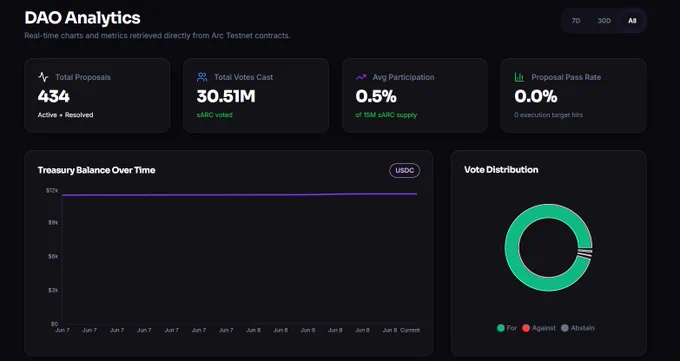Click the of 15M sARC supply caption
680x361 pixels.
click(x=386, y=115)
